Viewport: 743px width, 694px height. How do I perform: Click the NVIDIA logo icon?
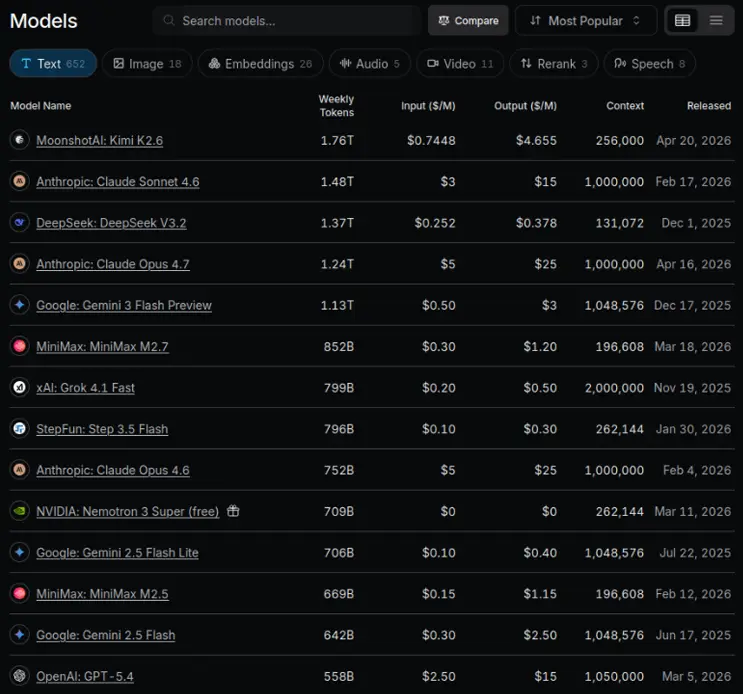coord(18,511)
